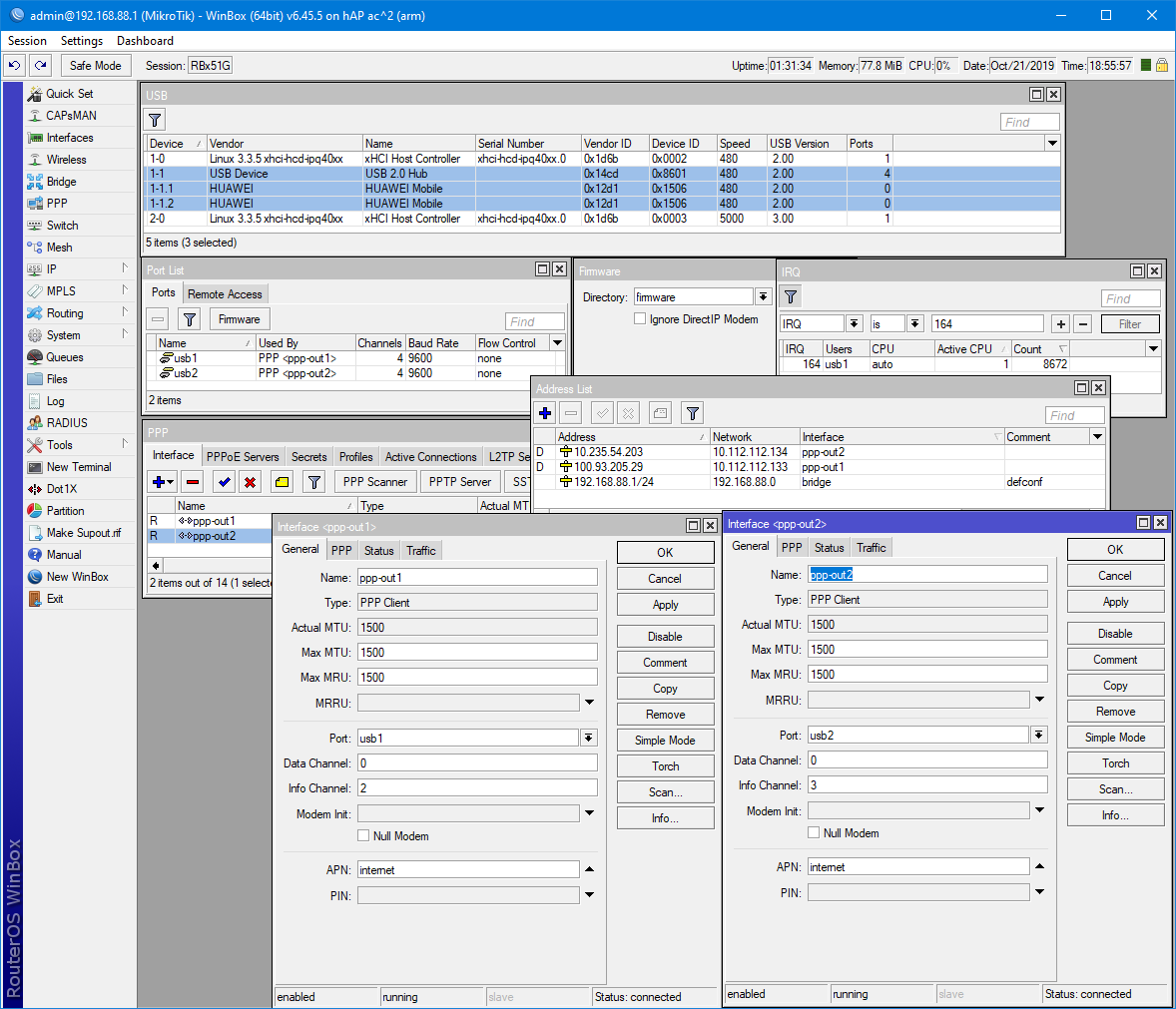This screenshot has width=1176, height=1009.
Task: Add new address with plus icon in Address List
Action: pyautogui.click(x=545, y=413)
